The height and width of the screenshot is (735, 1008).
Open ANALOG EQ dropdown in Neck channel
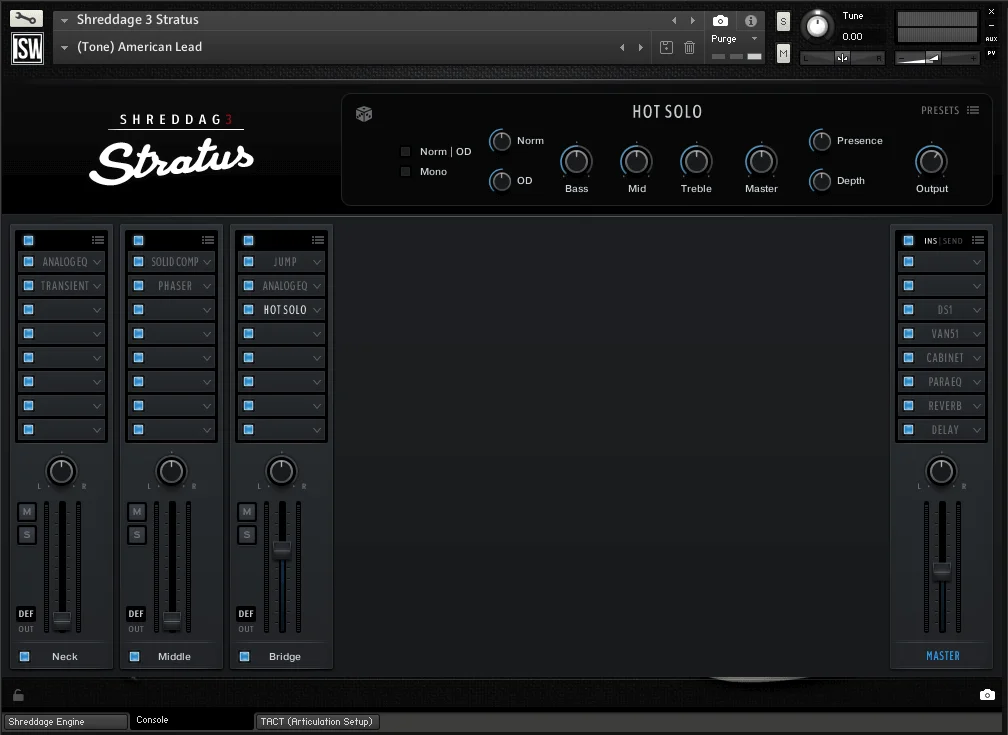click(x=97, y=262)
